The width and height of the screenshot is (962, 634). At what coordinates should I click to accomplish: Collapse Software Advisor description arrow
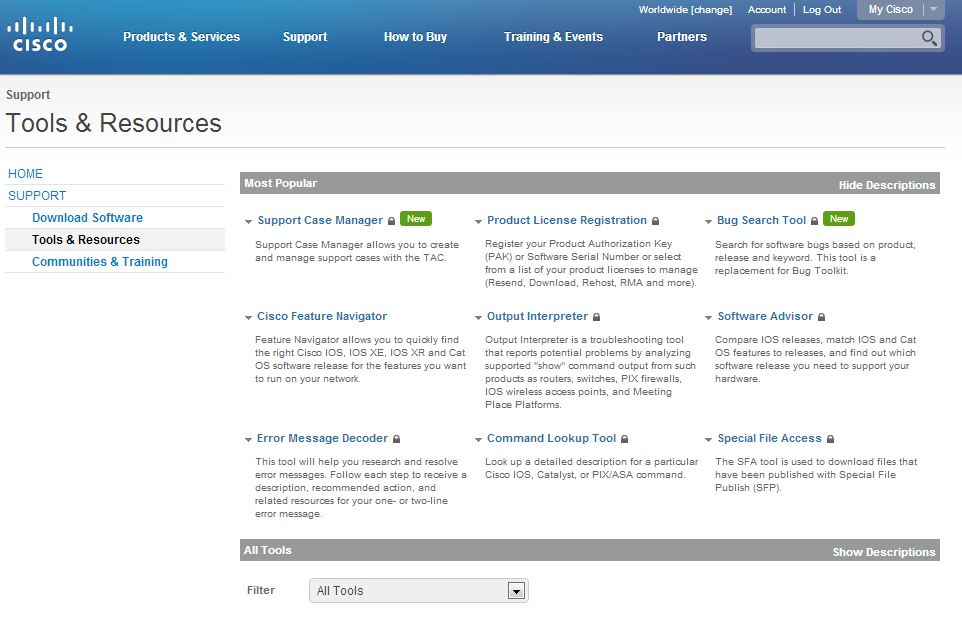coord(709,318)
